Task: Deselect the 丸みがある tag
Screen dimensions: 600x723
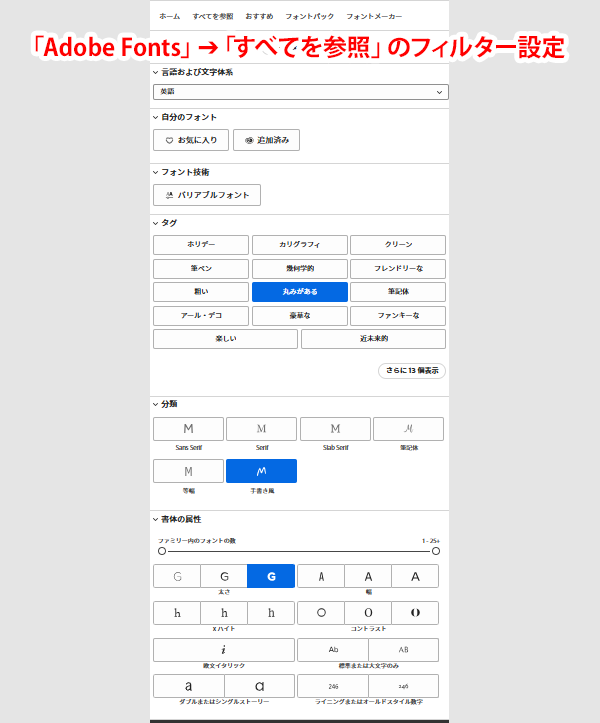Action: point(299,292)
